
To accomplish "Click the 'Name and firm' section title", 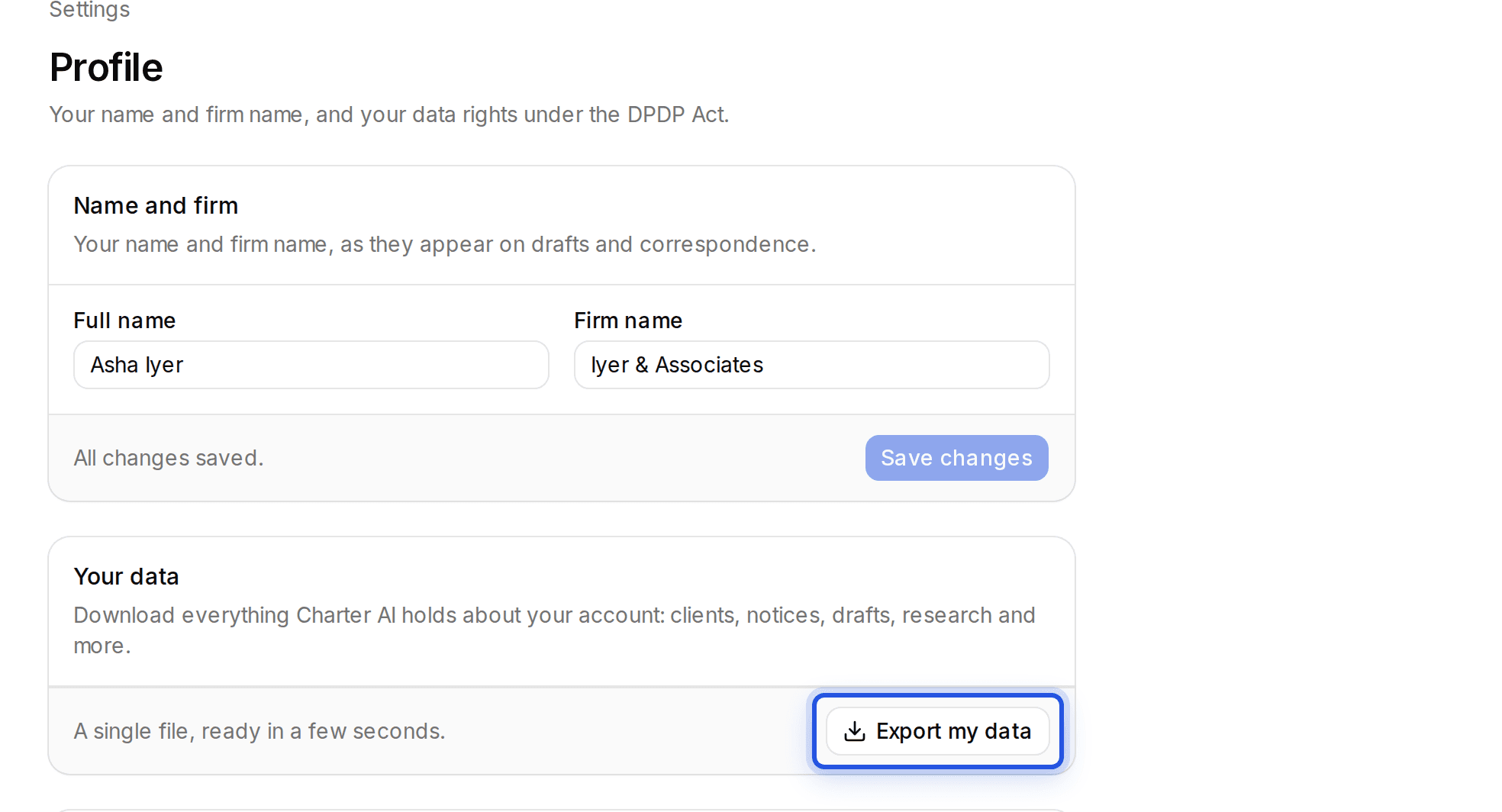I will (156, 205).
